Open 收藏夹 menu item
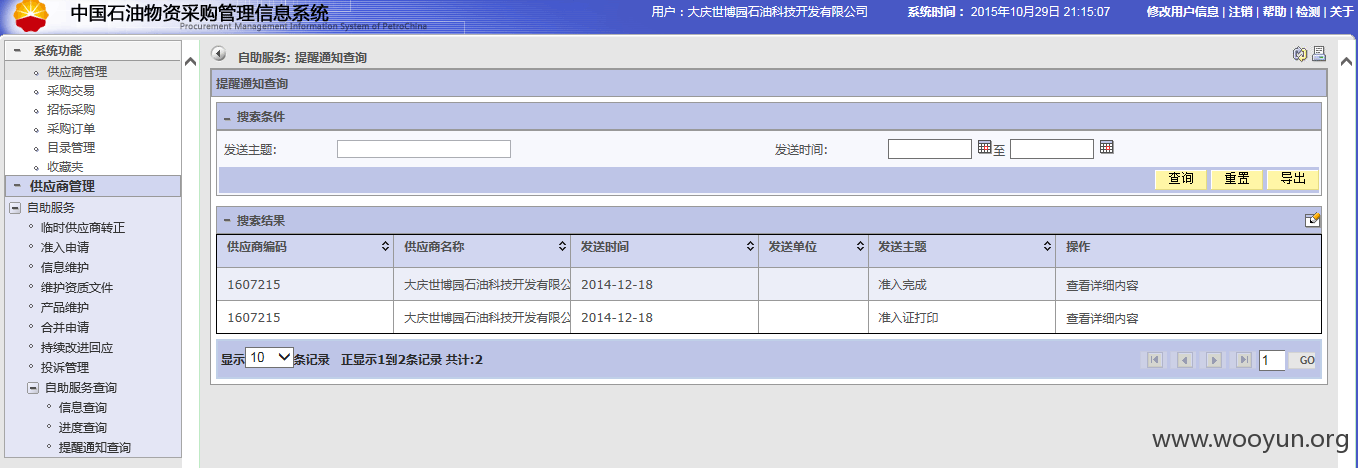The height and width of the screenshot is (468, 1358). [65, 167]
